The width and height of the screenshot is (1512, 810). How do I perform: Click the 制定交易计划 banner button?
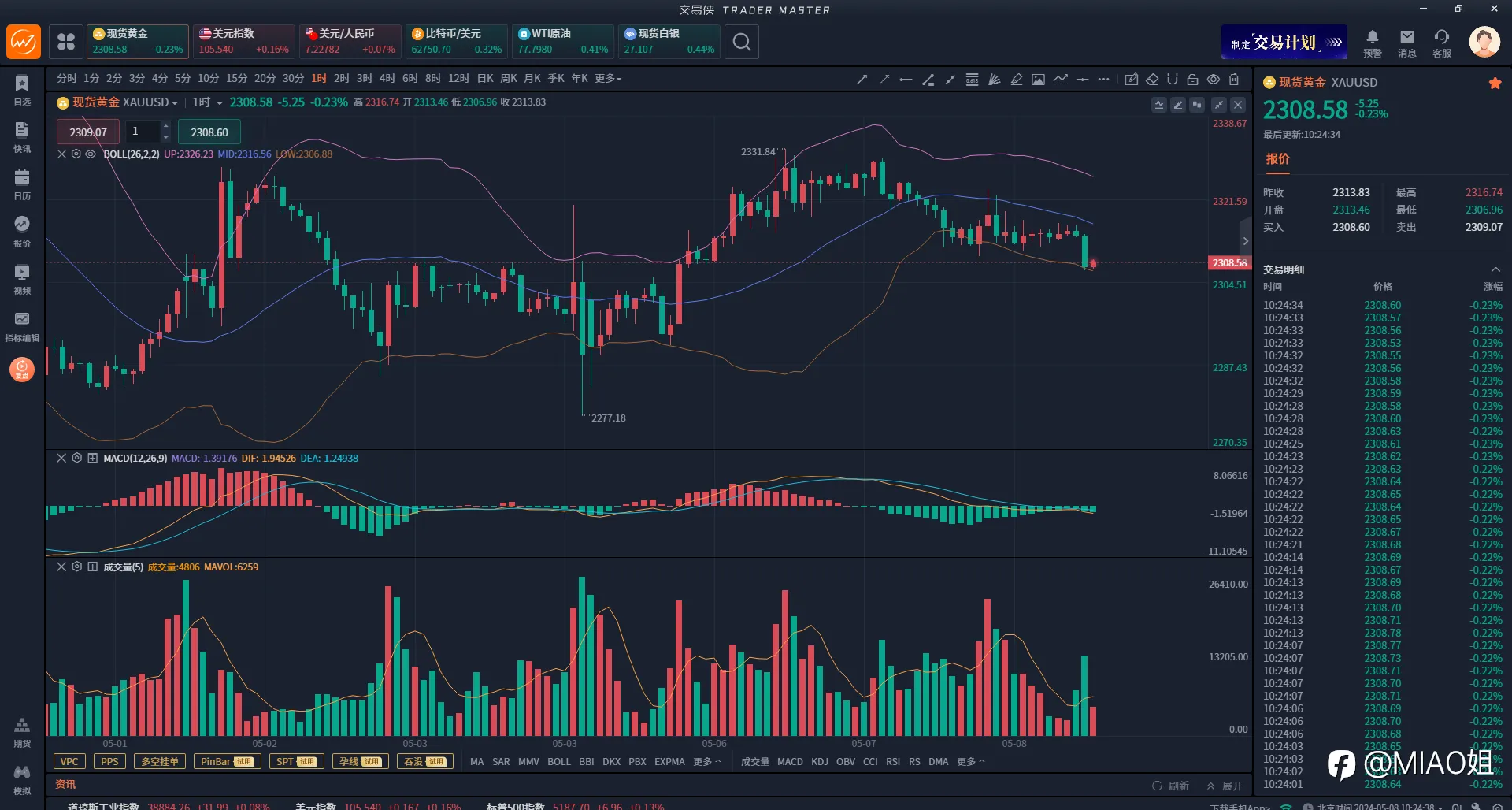coord(1284,42)
